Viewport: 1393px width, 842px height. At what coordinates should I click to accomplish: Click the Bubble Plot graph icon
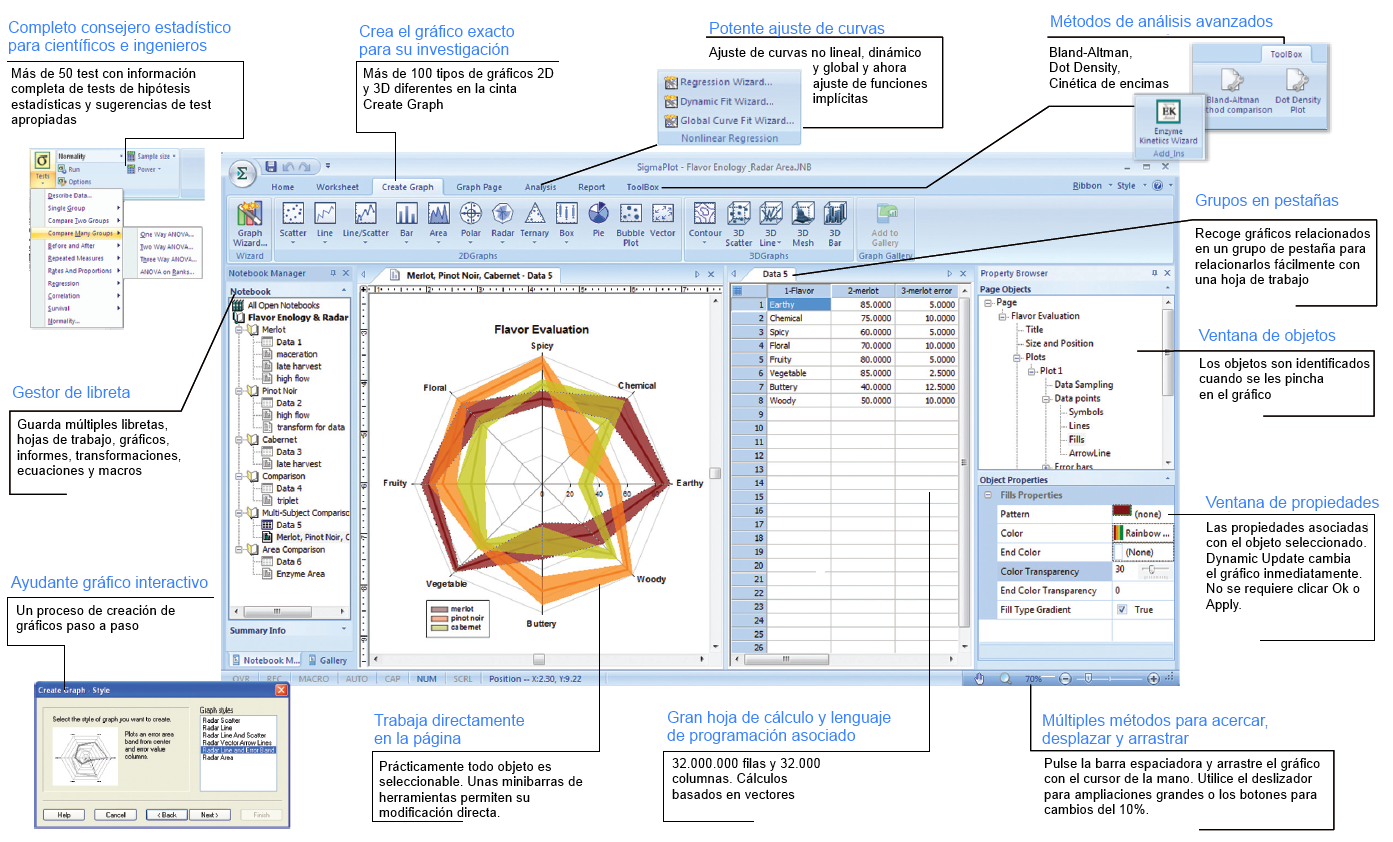[x=630, y=214]
